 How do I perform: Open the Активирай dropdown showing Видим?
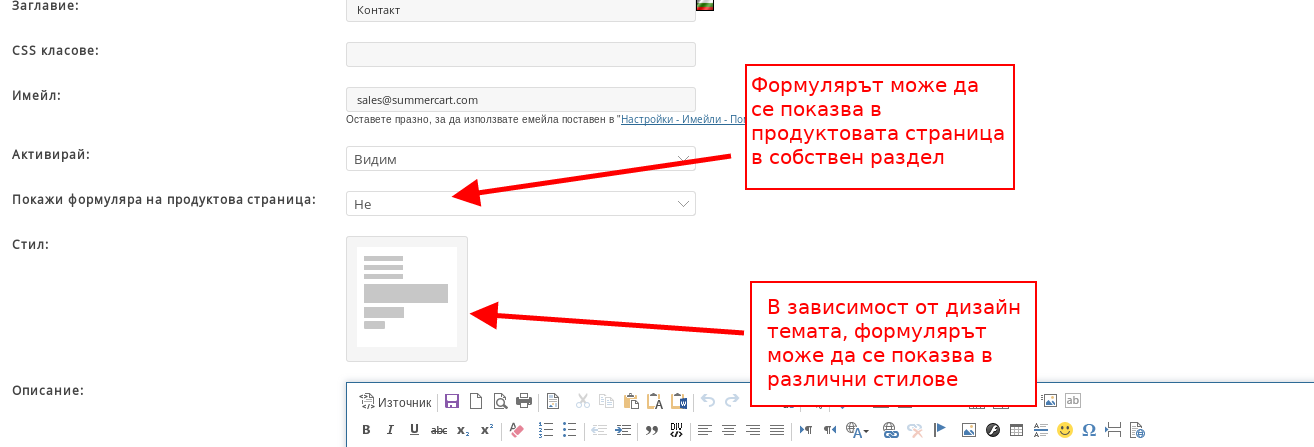coord(520,159)
